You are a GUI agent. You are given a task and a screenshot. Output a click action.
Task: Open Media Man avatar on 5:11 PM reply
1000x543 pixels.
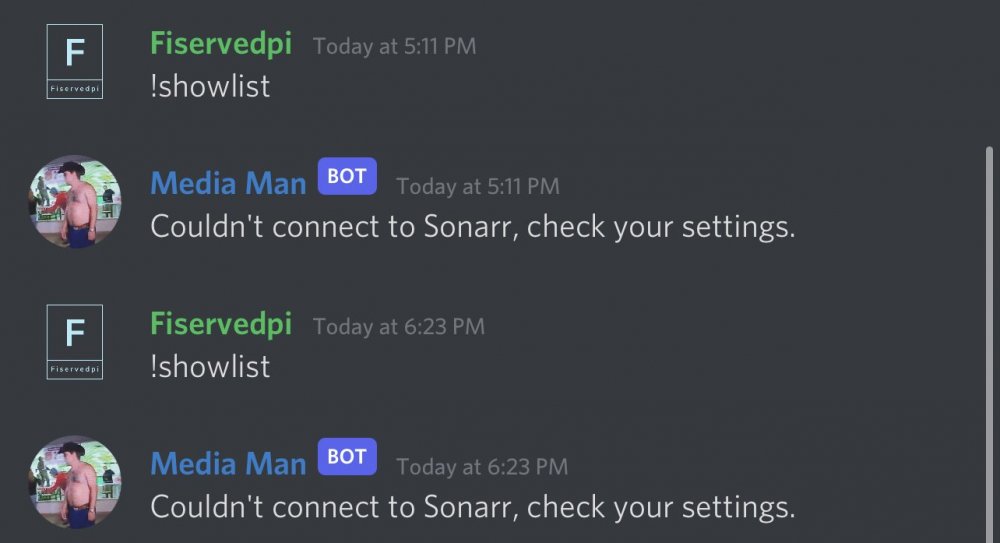pos(75,202)
